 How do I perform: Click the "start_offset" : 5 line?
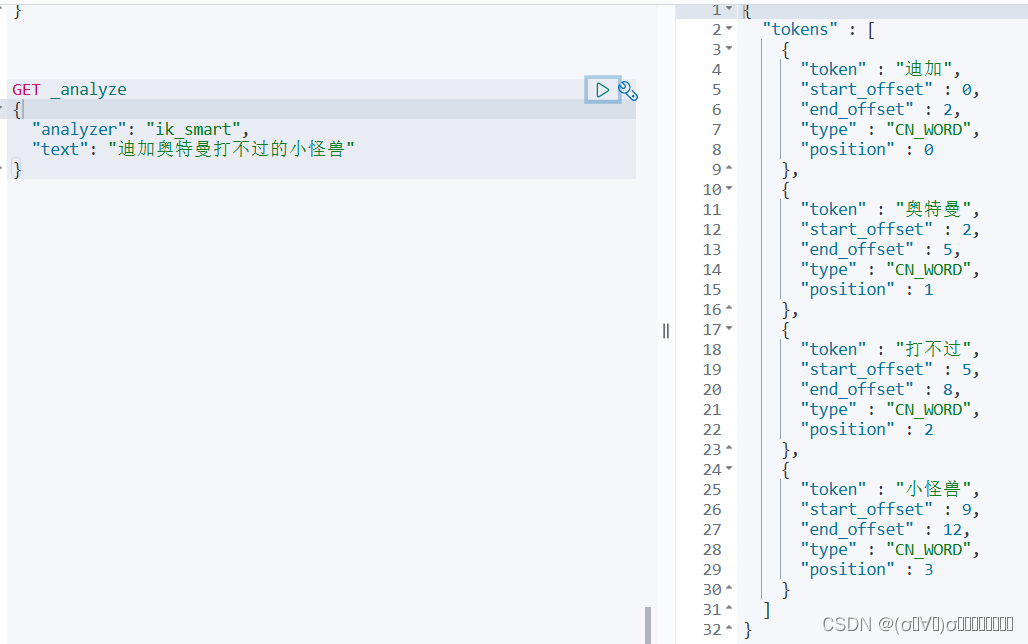tap(890, 369)
